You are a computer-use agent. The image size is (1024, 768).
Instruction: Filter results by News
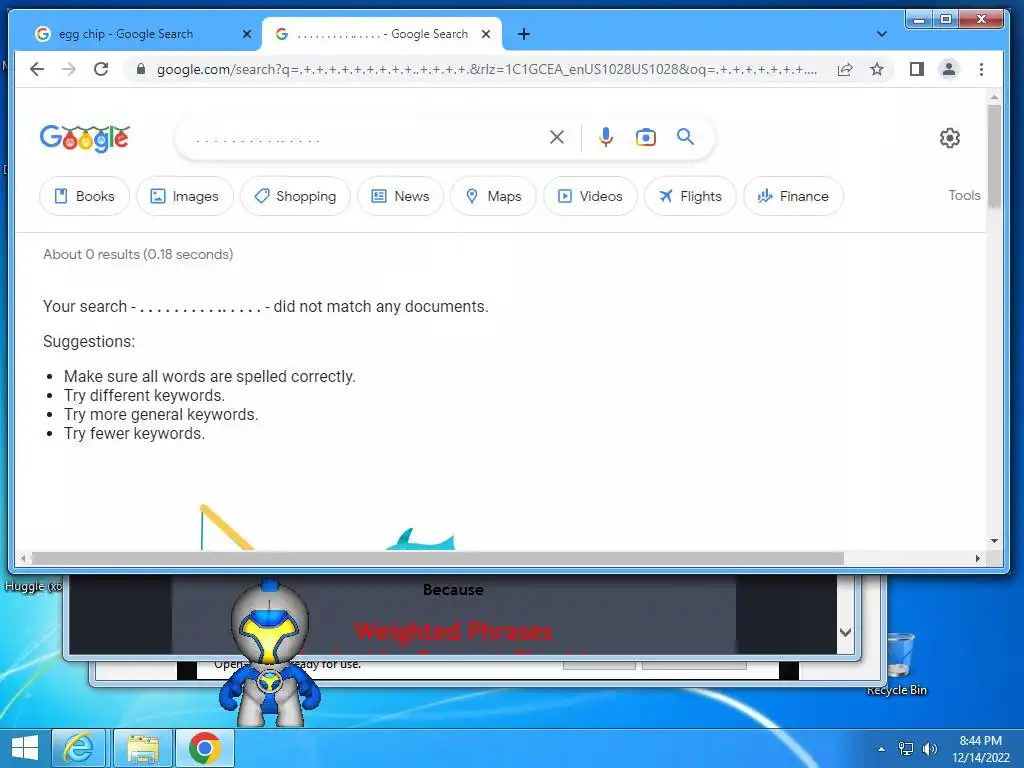click(x=400, y=196)
